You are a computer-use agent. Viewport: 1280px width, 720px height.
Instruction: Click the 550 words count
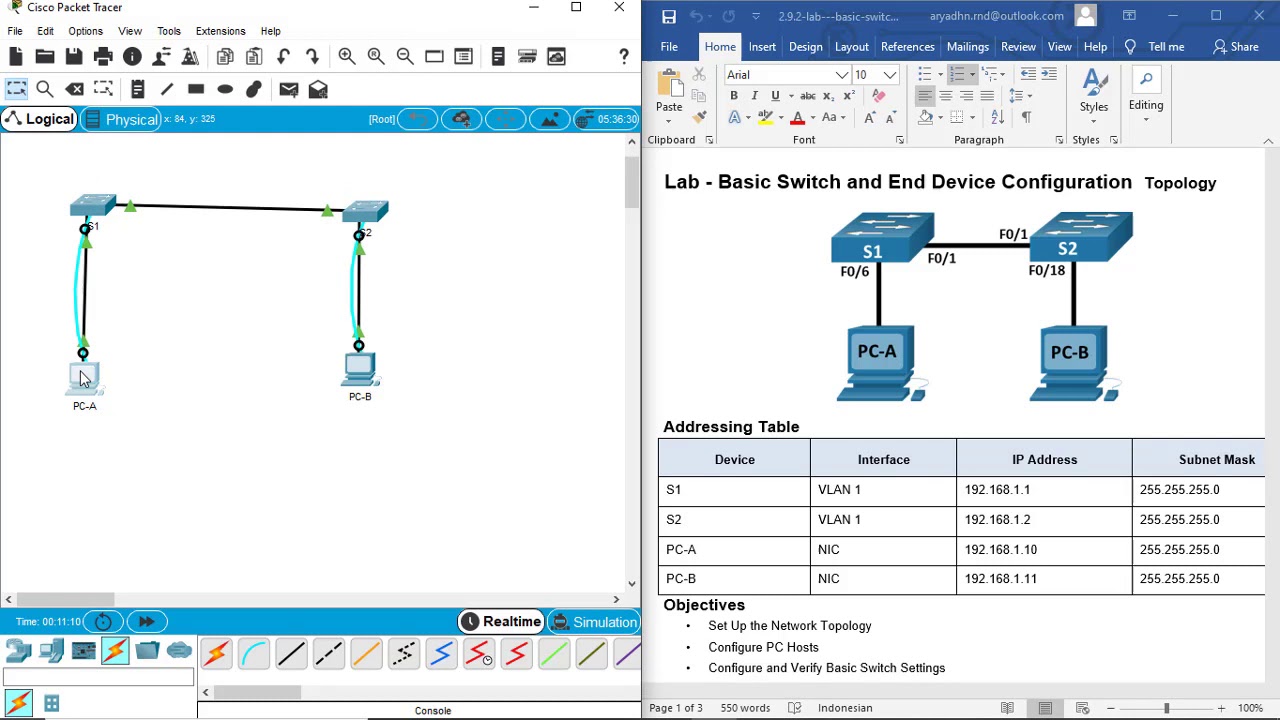click(x=745, y=708)
